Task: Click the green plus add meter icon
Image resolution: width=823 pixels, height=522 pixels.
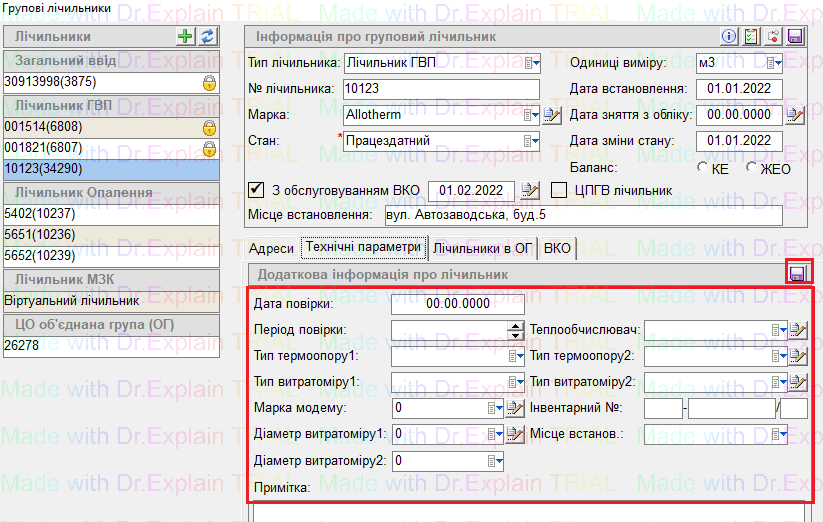Action: click(185, 36)
